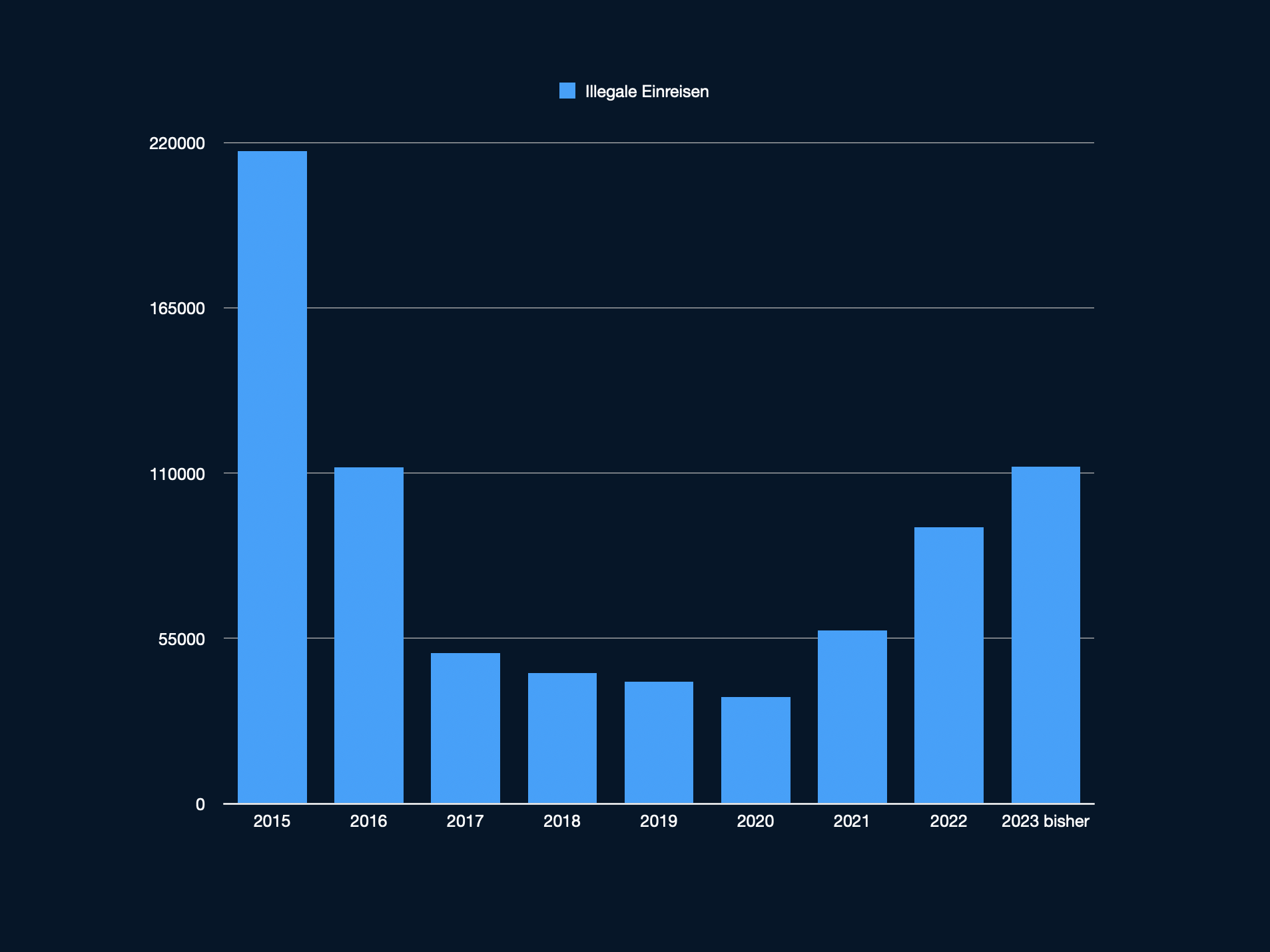Click the 2020 x-axis label
Screen dimensions: 1270x952
coord(755,821)
